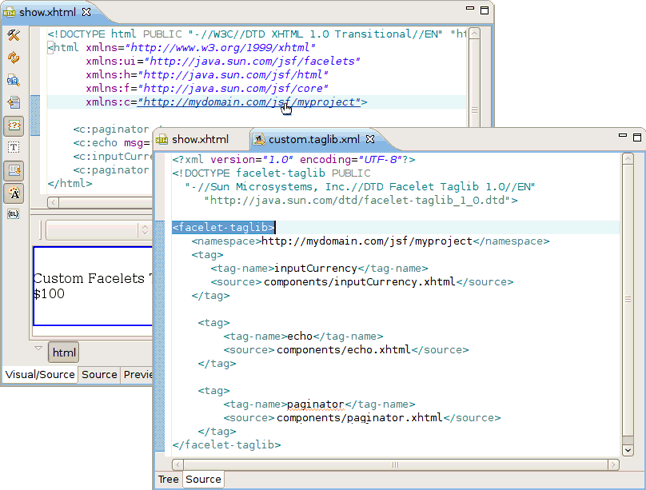646x490 pixels.
Task: Expand the triangle arrow beside html breadcrumb
Action: (x=38, y=350)
